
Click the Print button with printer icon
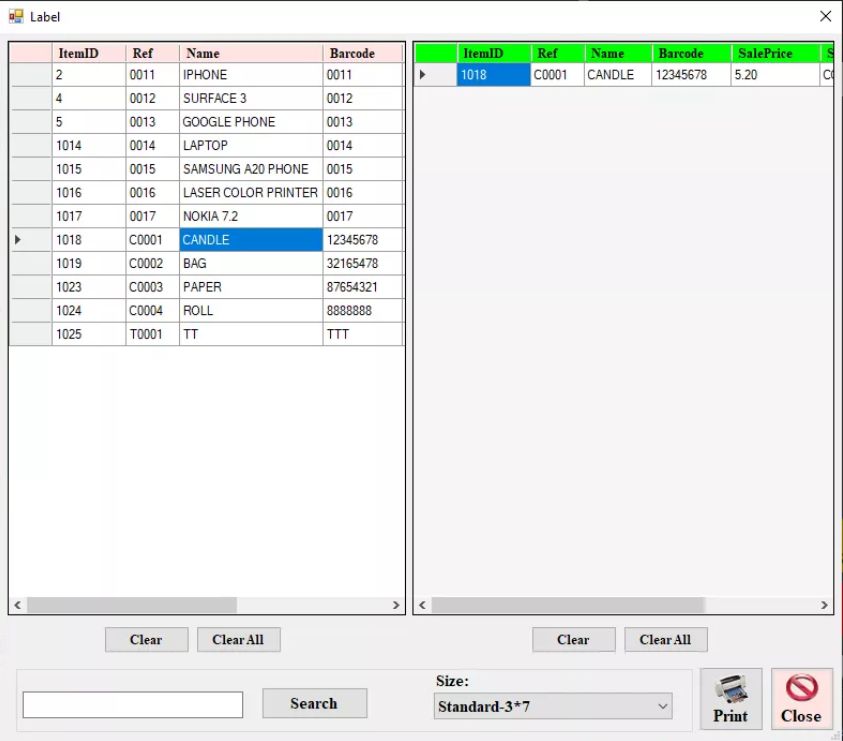coord(730,699)
